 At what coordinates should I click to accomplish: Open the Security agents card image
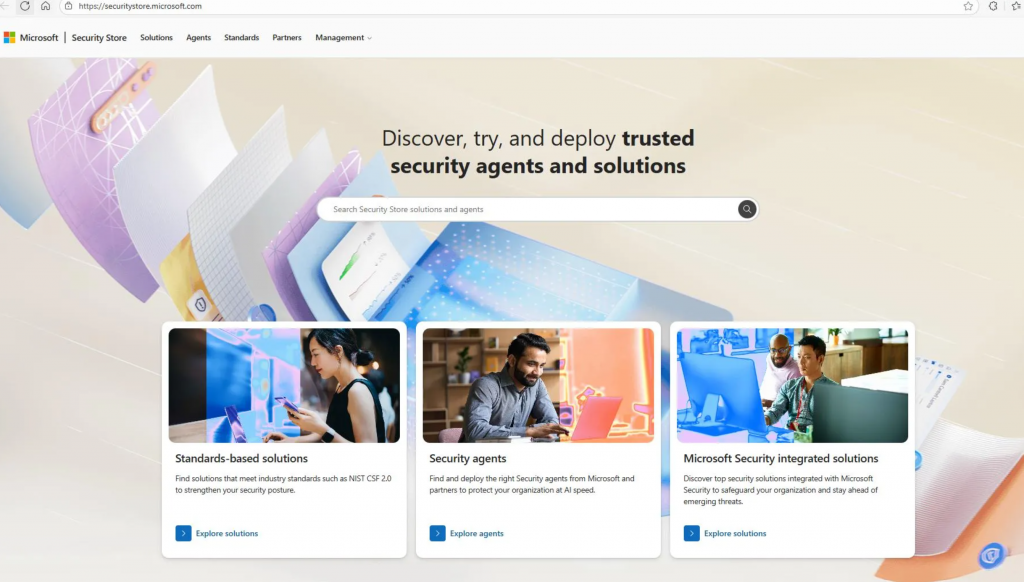tap(538, 385)
